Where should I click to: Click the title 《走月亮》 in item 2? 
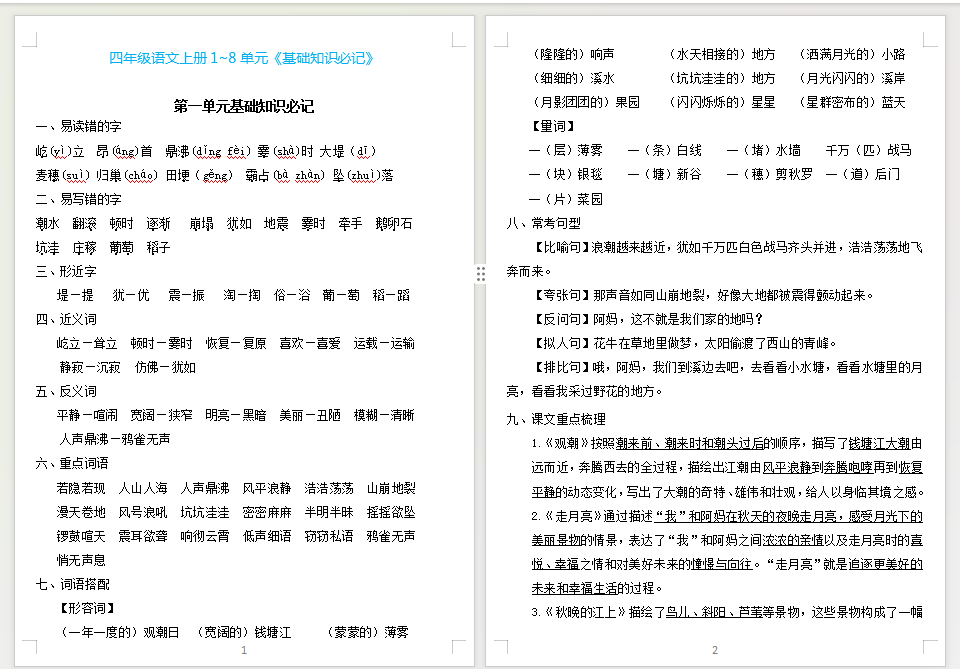573,516
